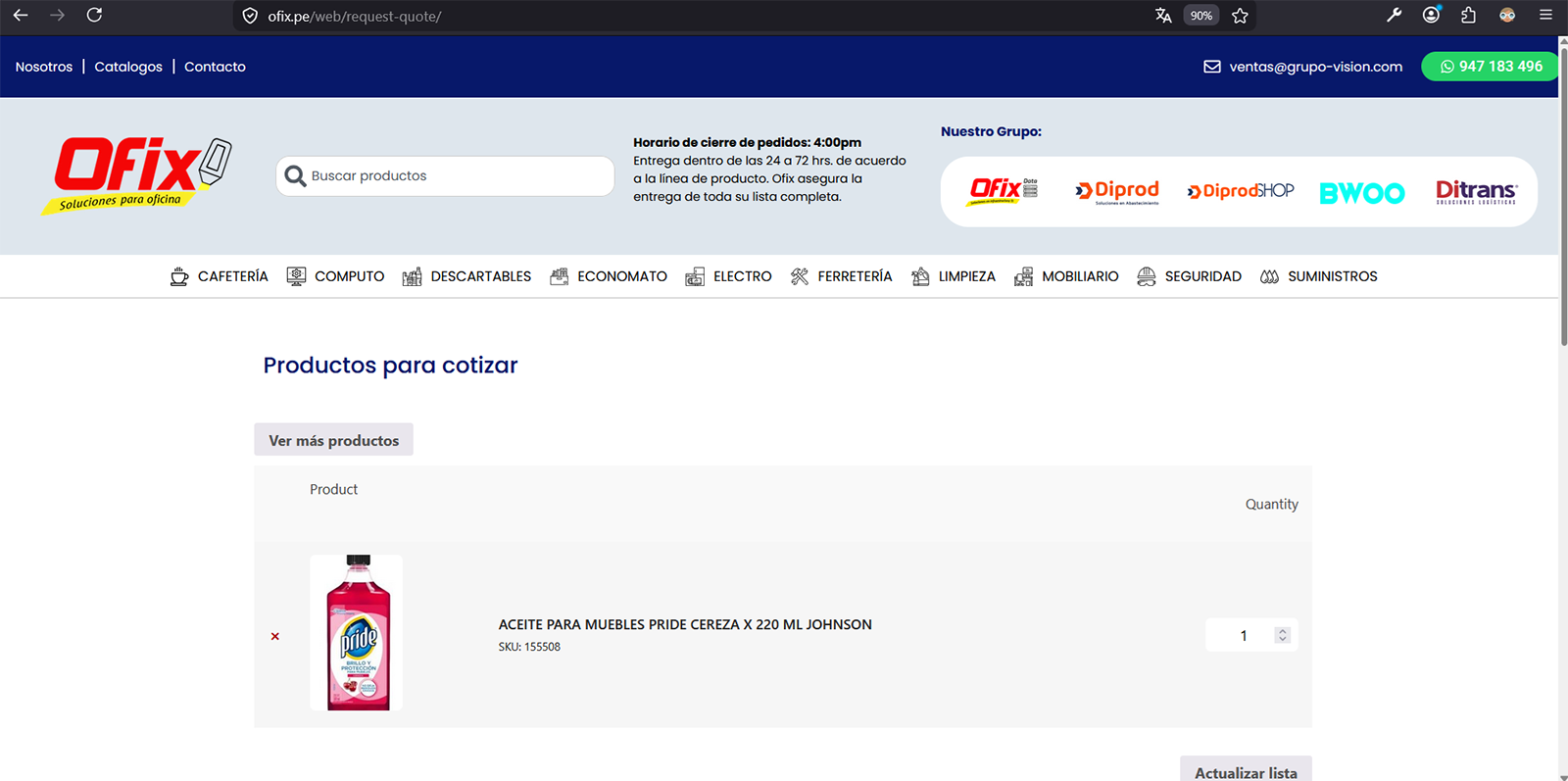1568x781 pixels.
Task: Open browser tools wrench icon
Action: (x=1394, y=15)
